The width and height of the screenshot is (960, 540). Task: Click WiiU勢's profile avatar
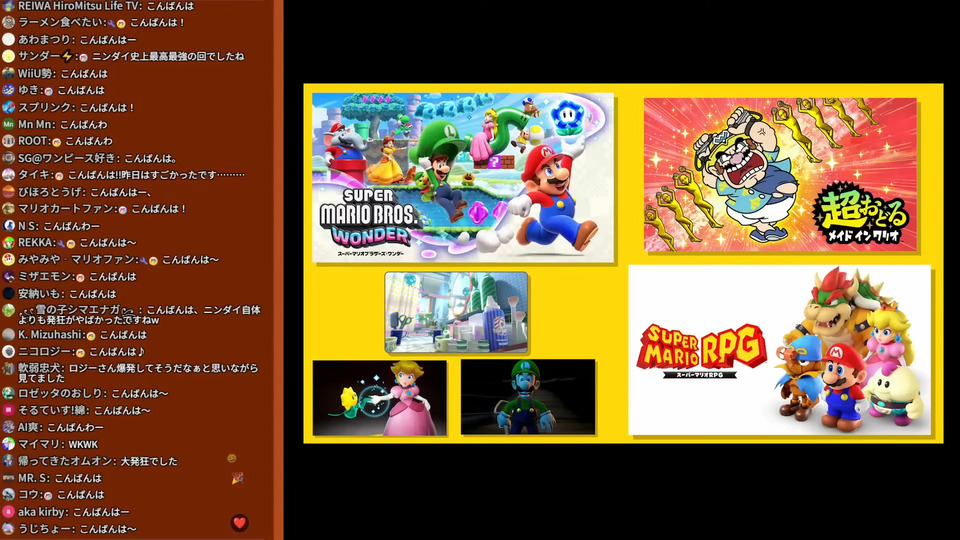[x=8, y=73]
